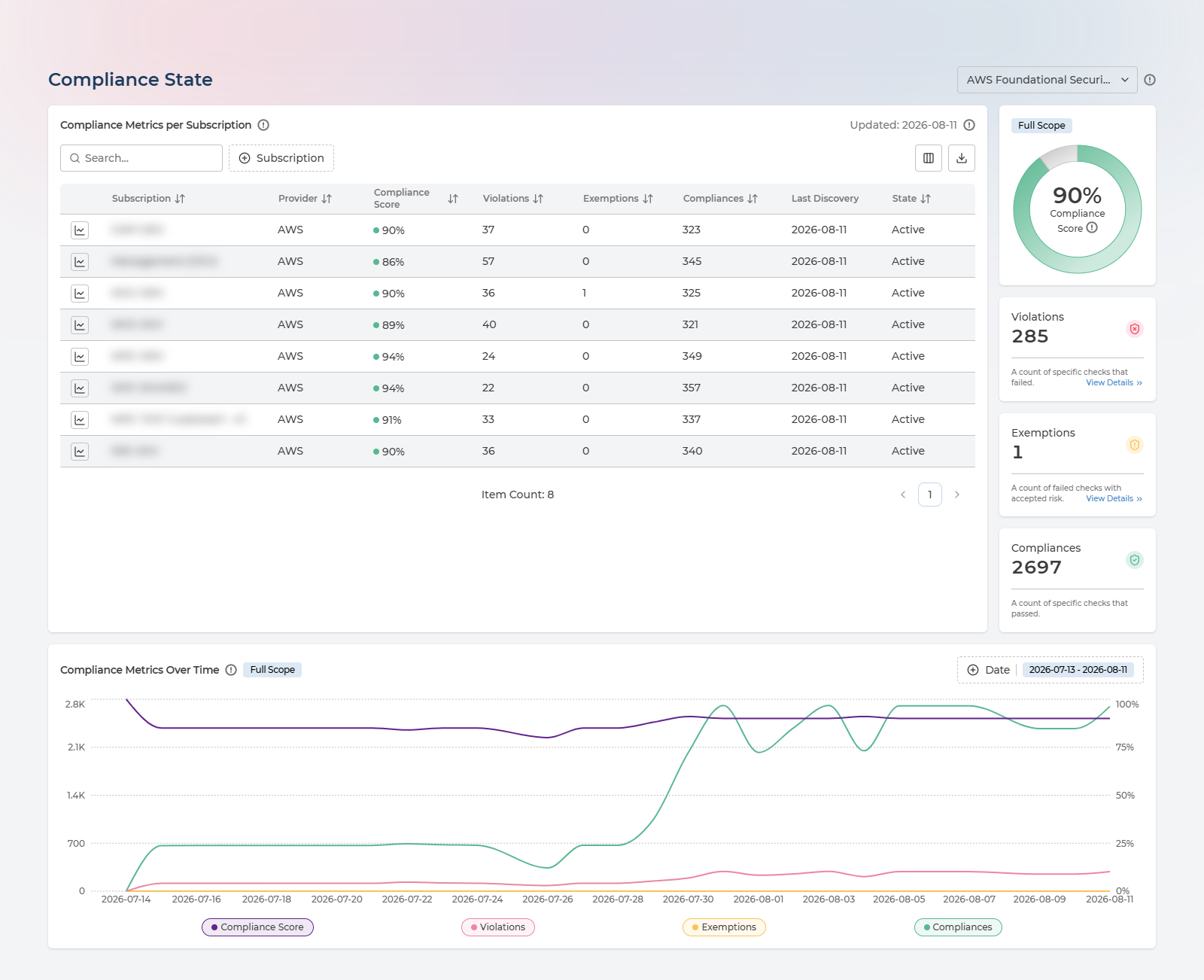Open trend chart for the 89% row
The image size is (1204, 980).
pos(80,325)
